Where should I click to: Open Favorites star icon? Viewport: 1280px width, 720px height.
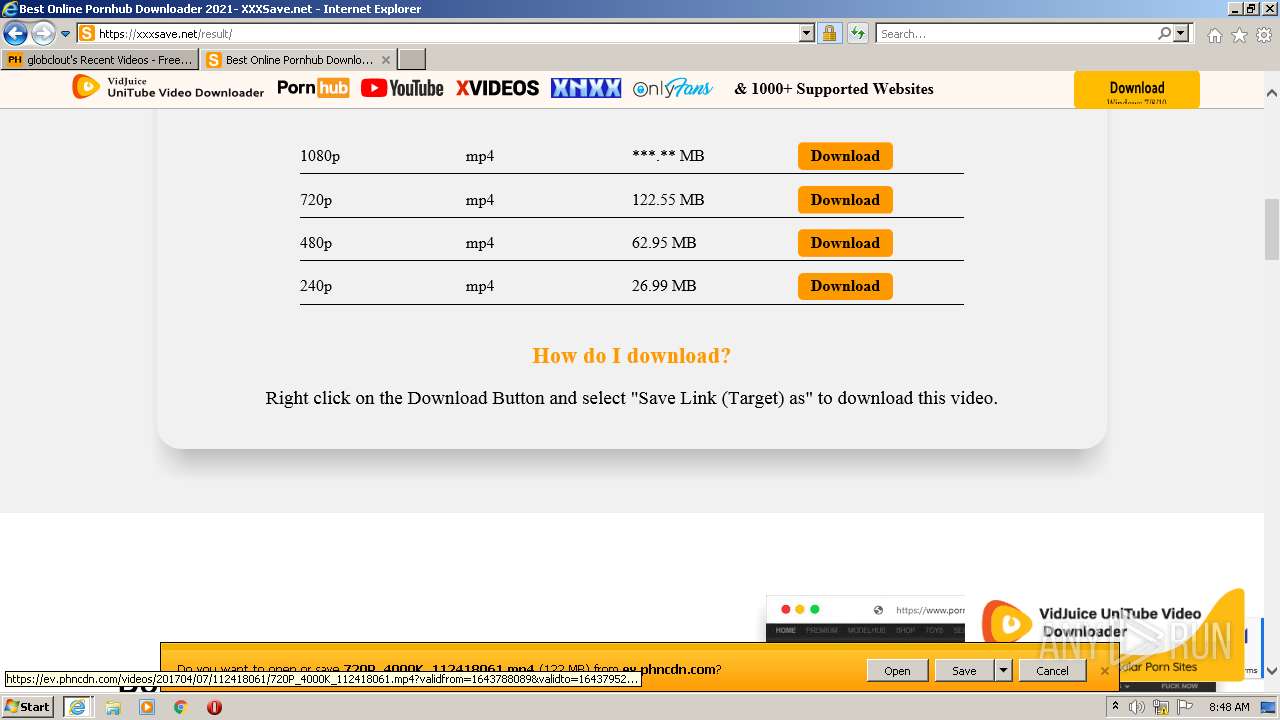(x=1239, y=35)
